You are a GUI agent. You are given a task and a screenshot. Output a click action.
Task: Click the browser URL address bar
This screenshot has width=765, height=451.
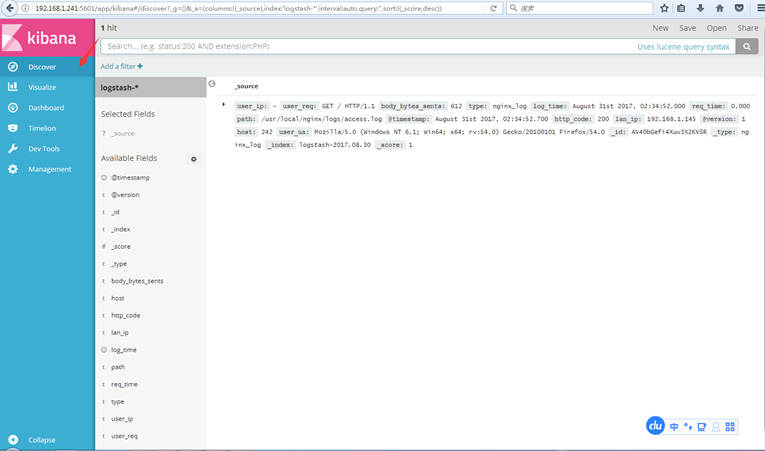pyautogui.click(x=259, y=8)
